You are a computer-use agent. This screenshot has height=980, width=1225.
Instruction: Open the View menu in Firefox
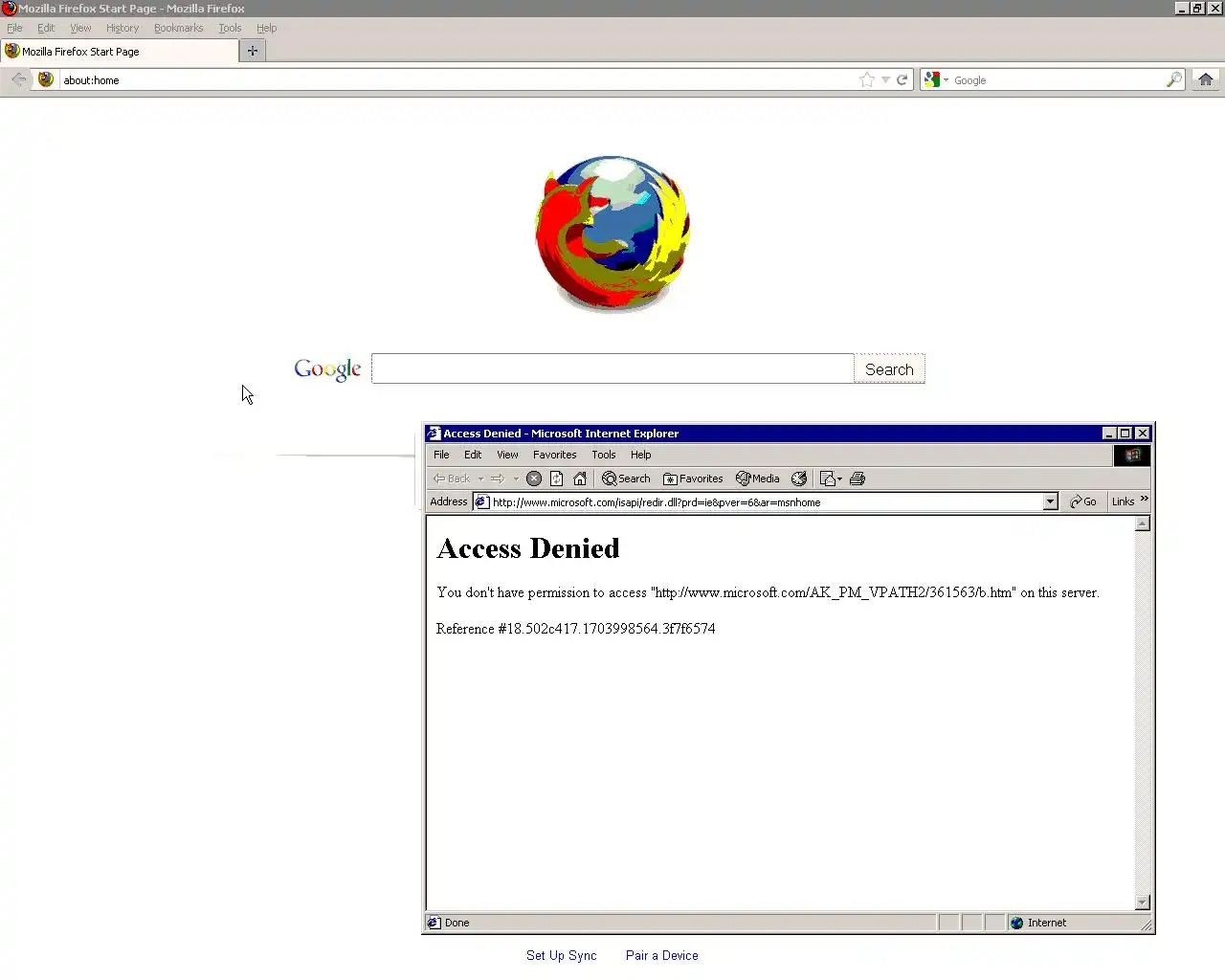tap(80, 28)
